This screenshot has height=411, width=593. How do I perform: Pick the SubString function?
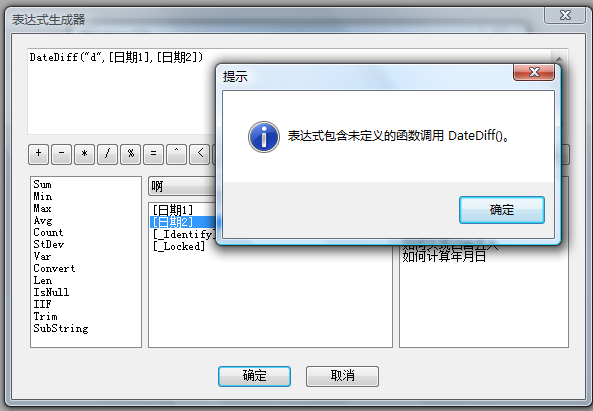[x=61, y=328]
